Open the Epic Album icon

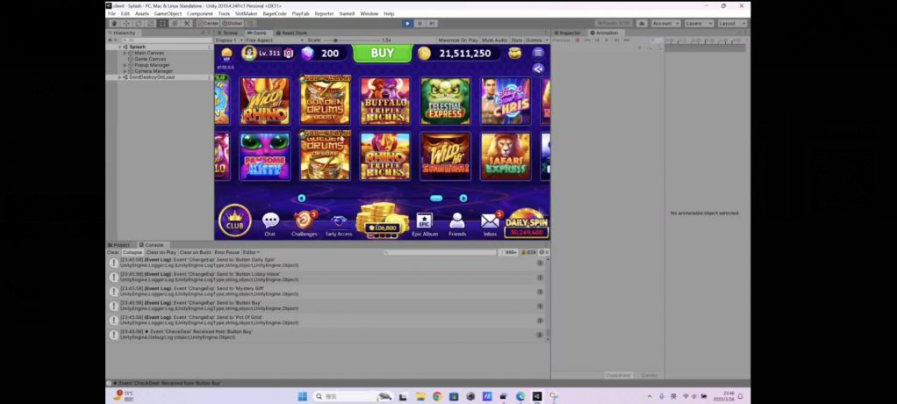[x=424, y=221]
